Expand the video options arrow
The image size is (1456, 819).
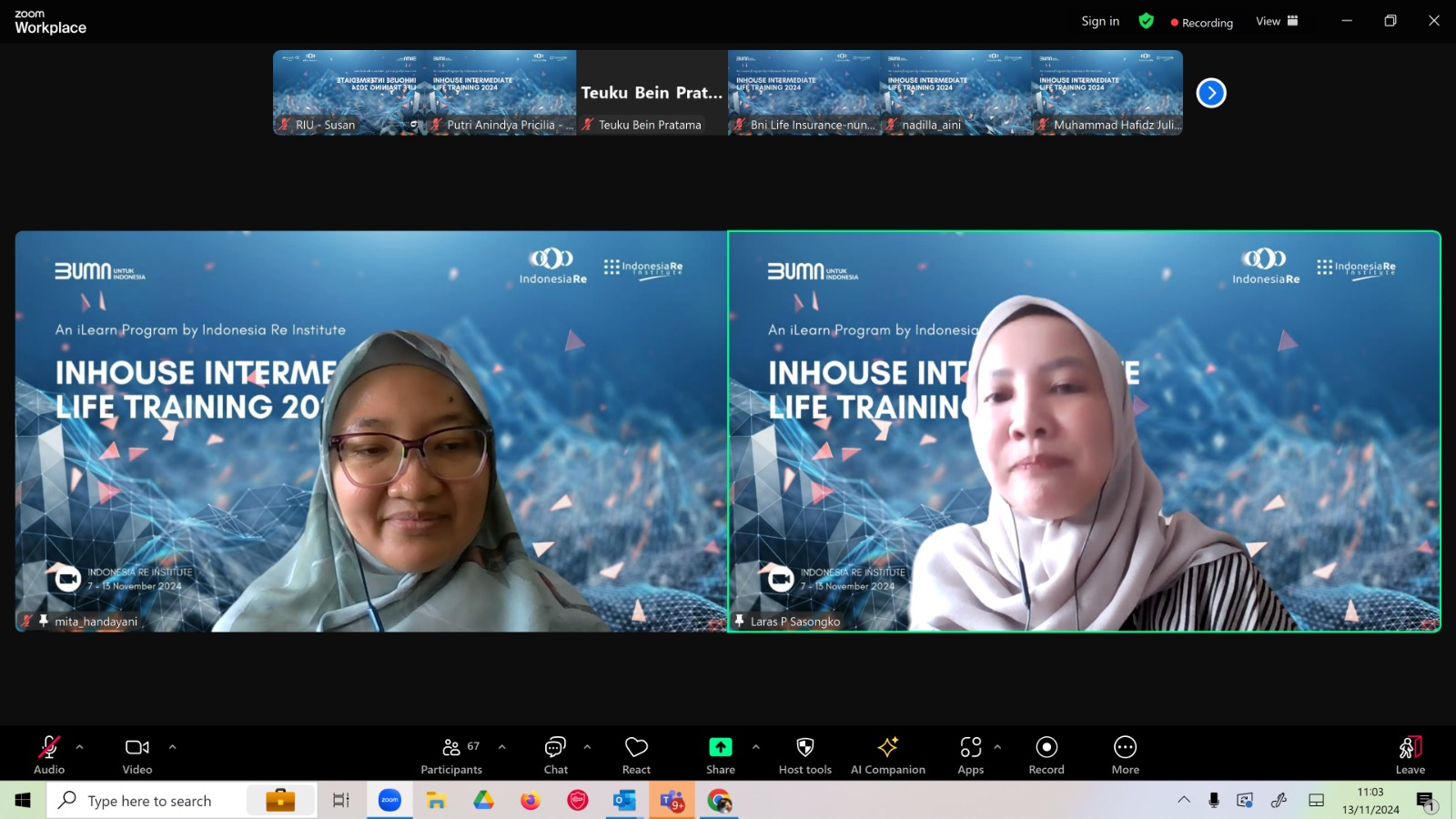(x=172, y=747)
